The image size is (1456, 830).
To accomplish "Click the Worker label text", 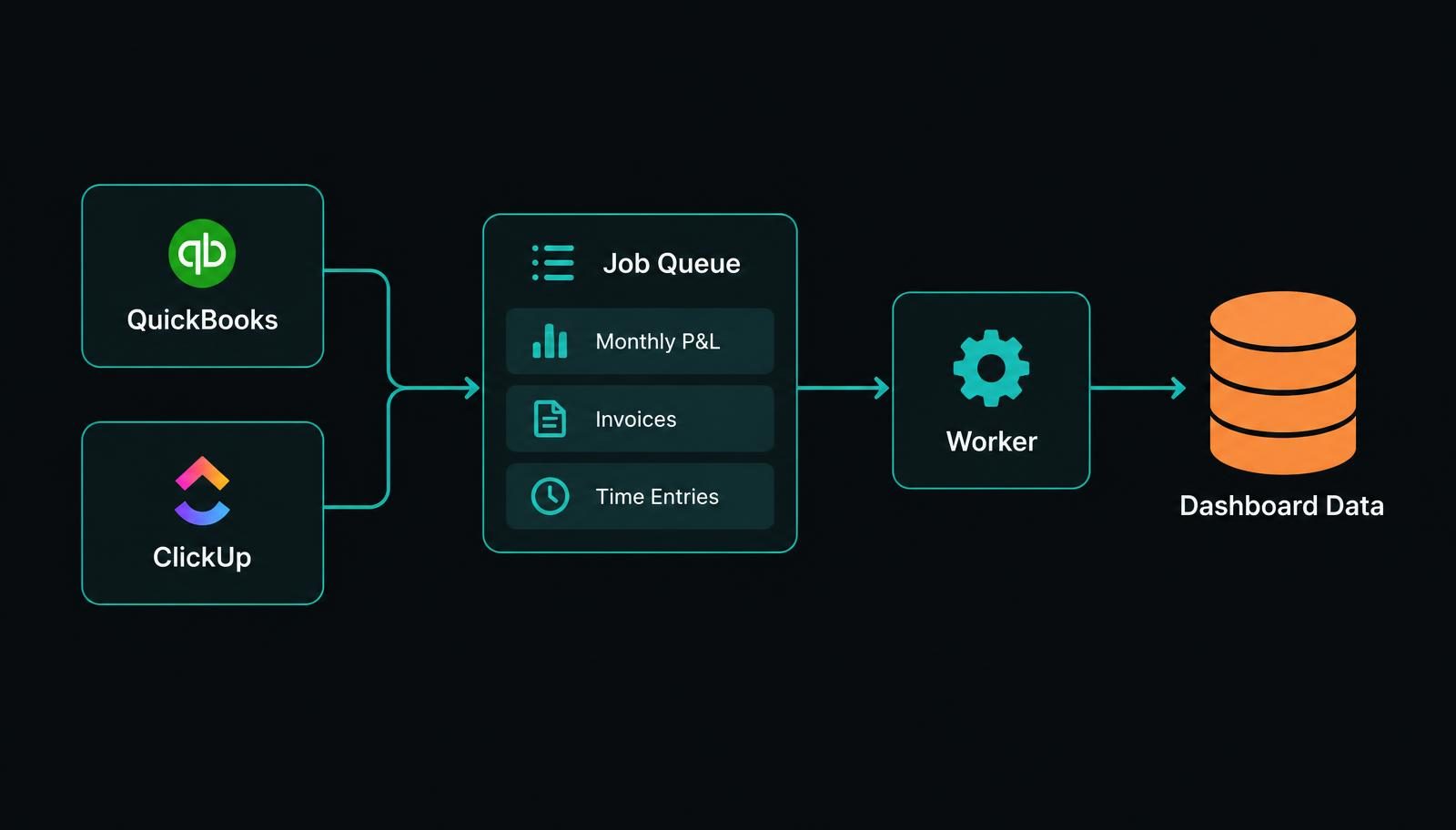I will (992, 441).
